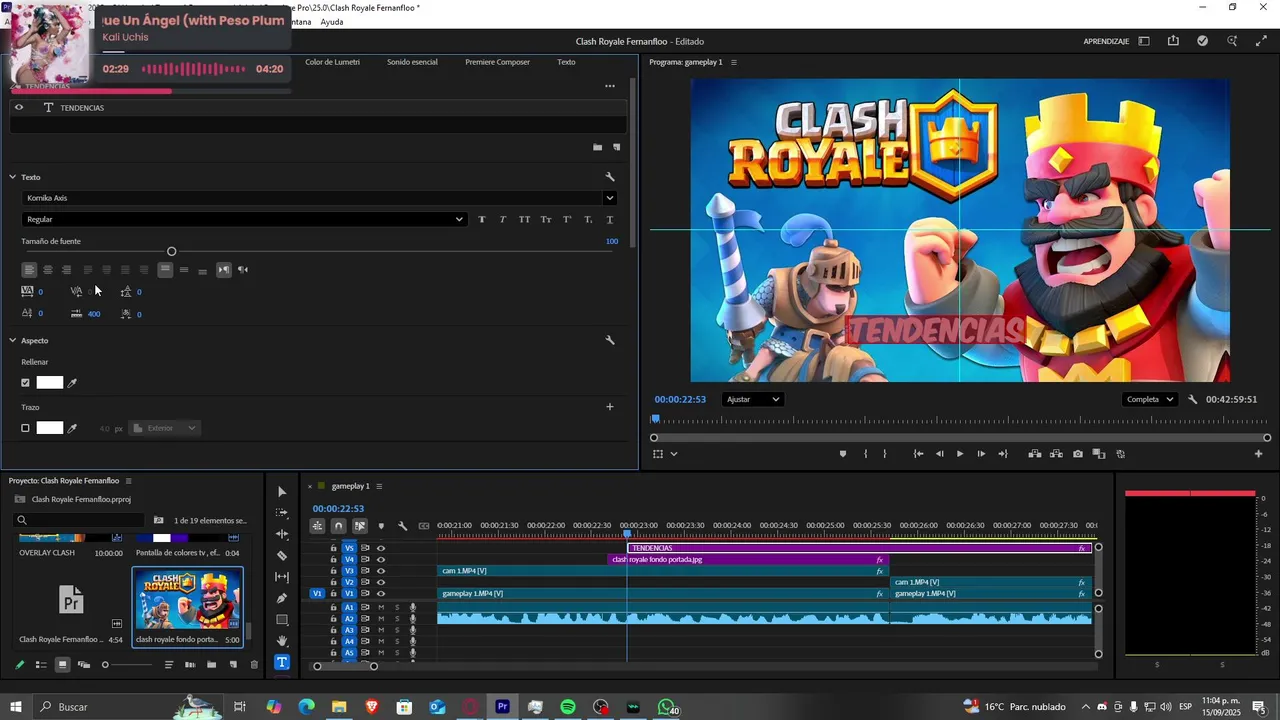Screen dimensions: 1280x720
Task: Export frame with the camera icon
Action: coord(1077,454)
